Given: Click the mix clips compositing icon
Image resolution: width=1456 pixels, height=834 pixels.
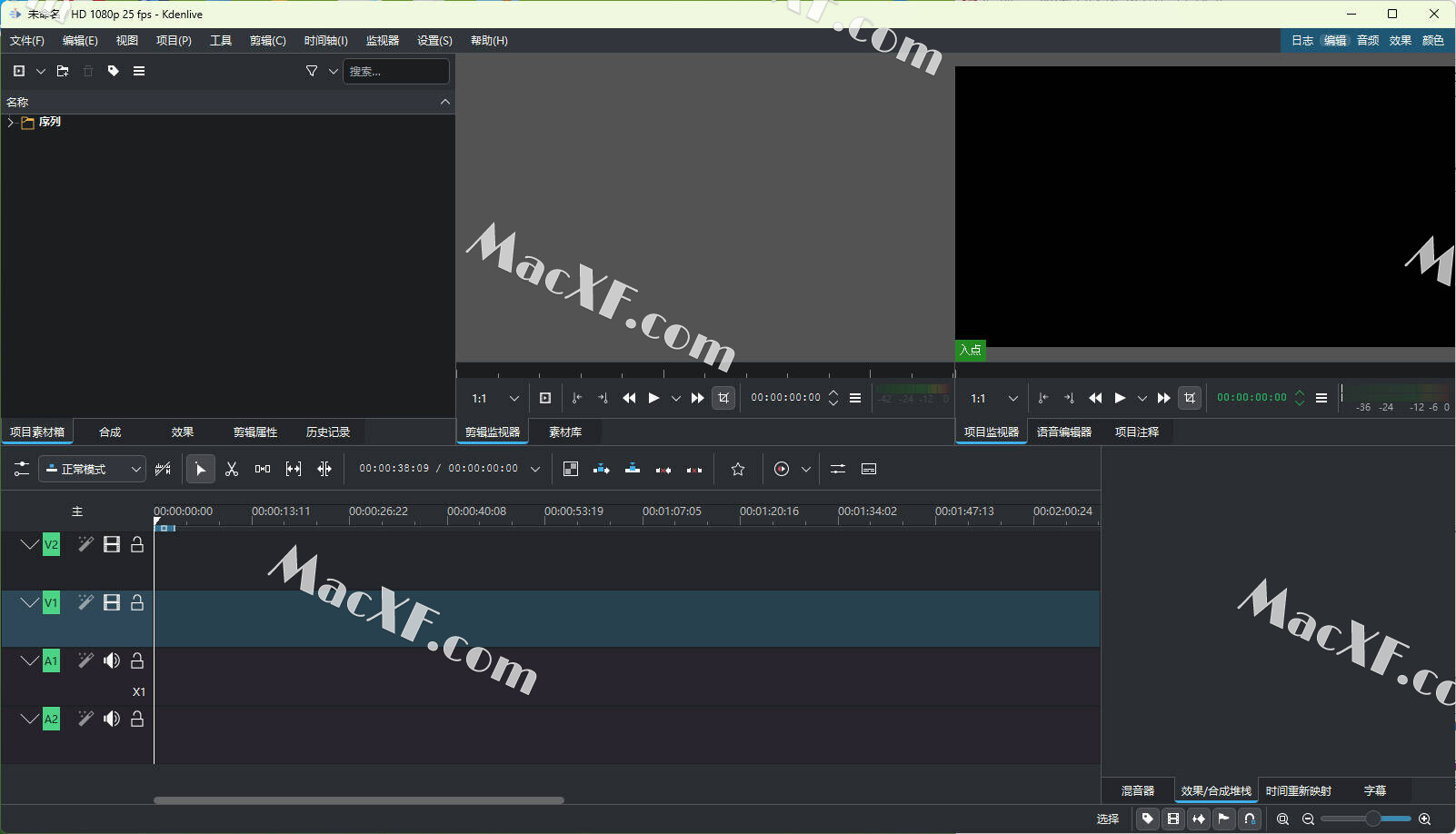Looking at the screenshot, I should click(571, 469).
